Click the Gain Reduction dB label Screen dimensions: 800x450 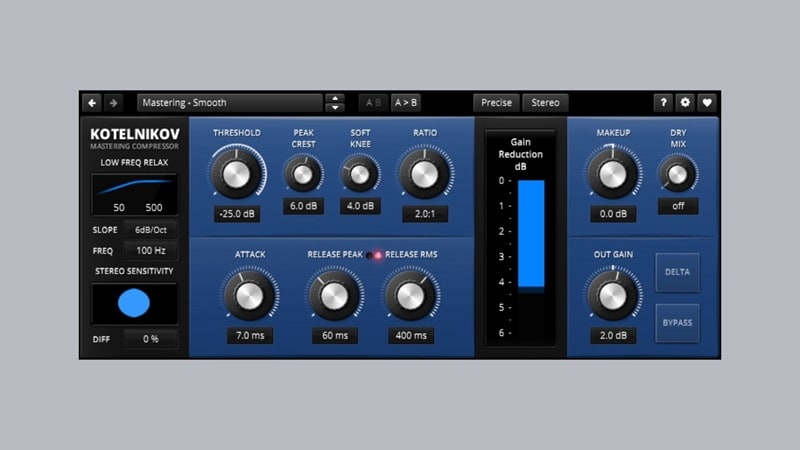point(520,155)
